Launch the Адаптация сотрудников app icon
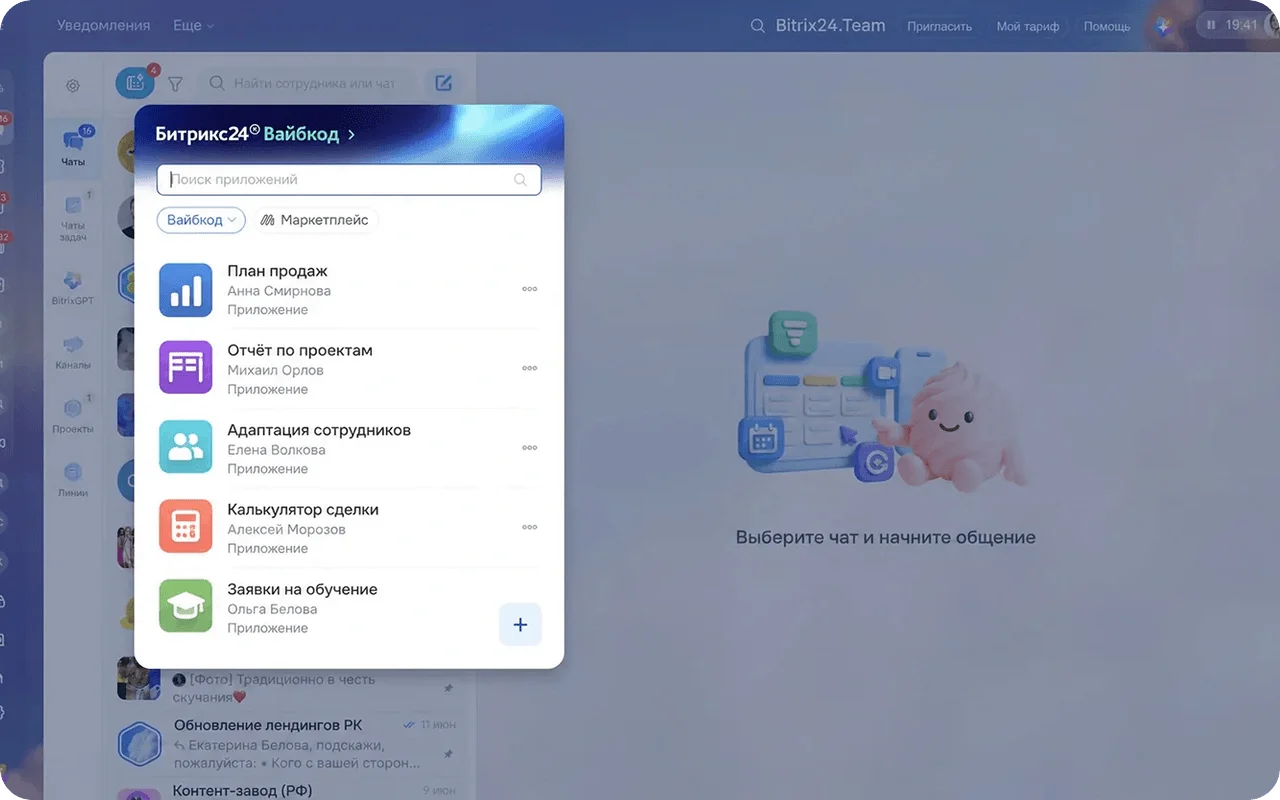 click(x=186, y=449)
